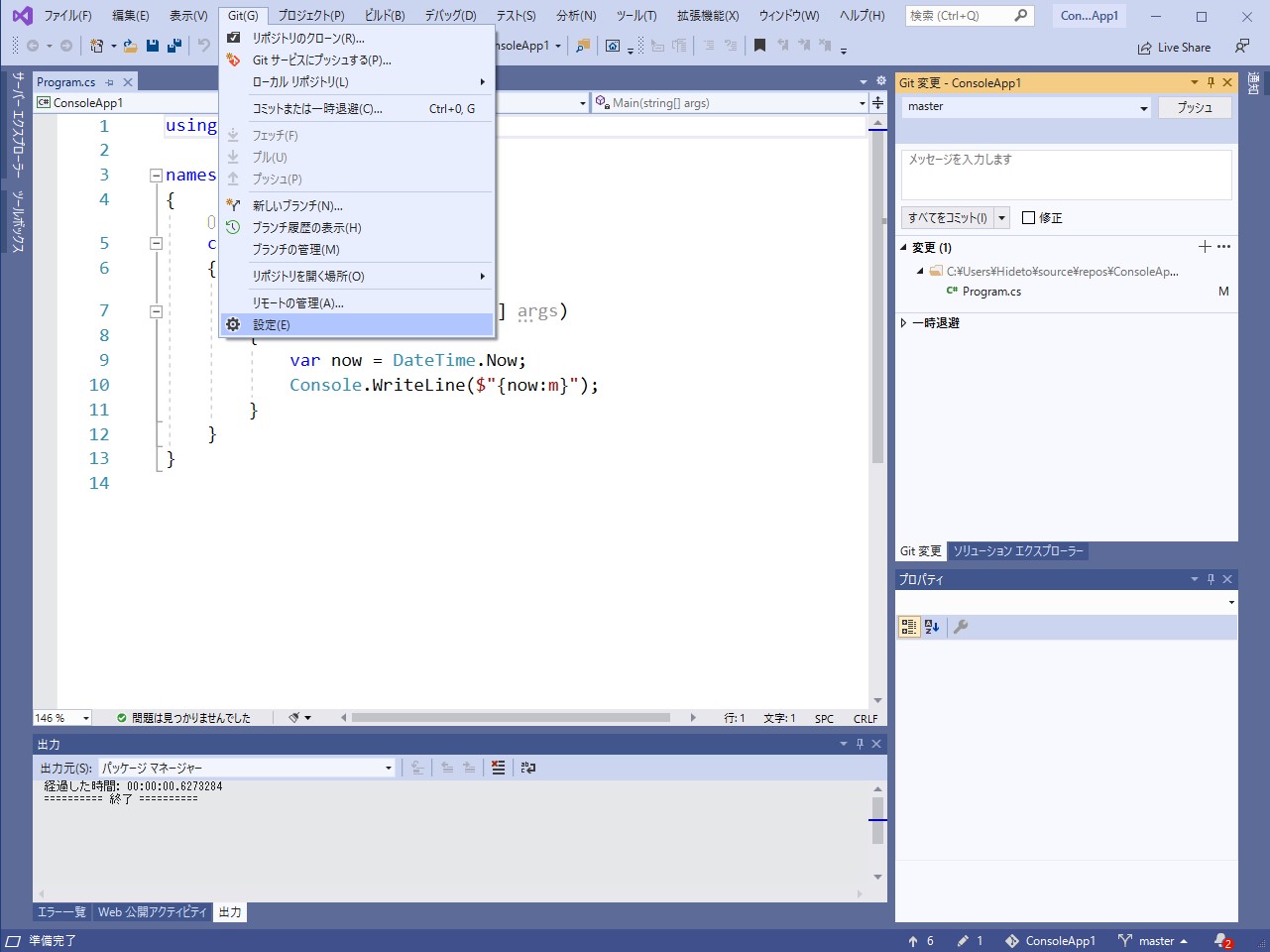
Task: Open the Main(string[] args) member dropdown
Action: pos(731,103)
